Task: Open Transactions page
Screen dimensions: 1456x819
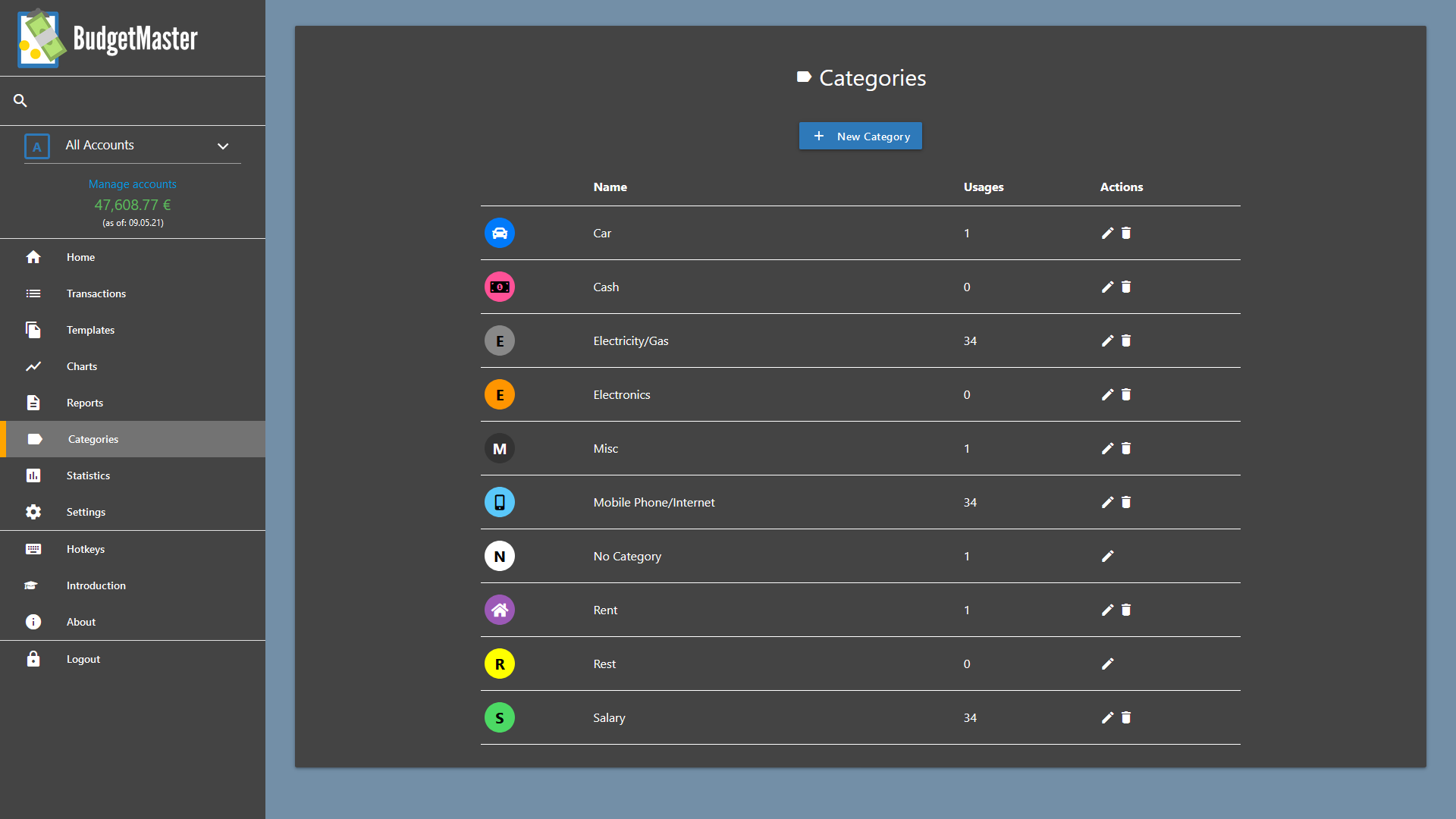Action: tap(133, 293)
